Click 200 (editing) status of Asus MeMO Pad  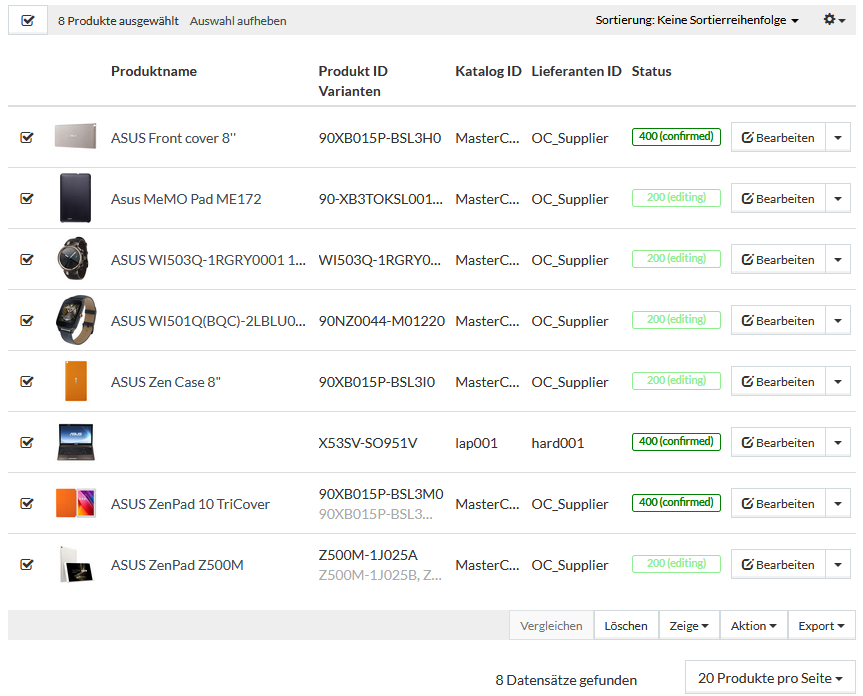[676, 198]
